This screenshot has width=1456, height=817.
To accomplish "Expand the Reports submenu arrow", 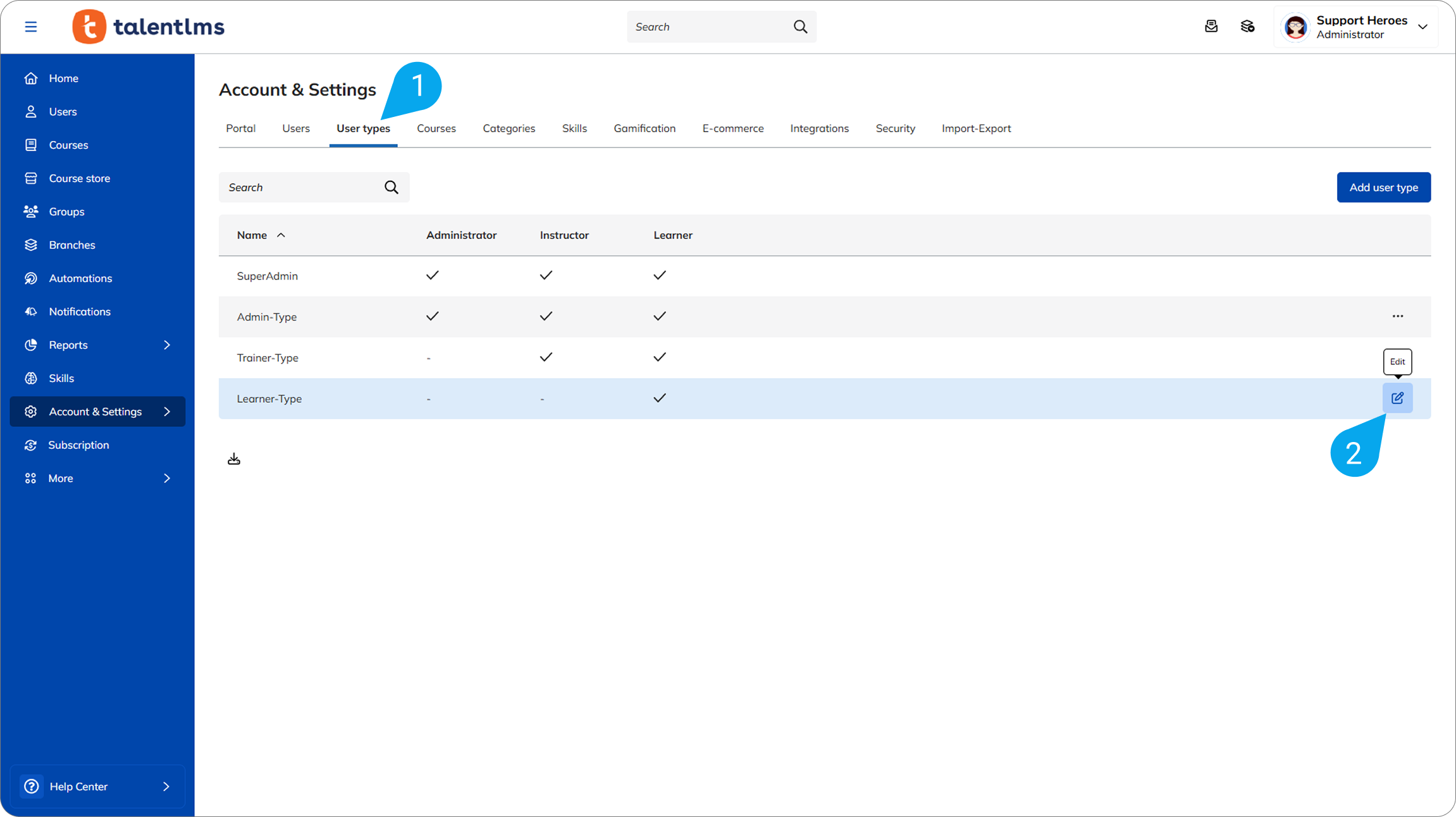I will click(x=167, y=345).
